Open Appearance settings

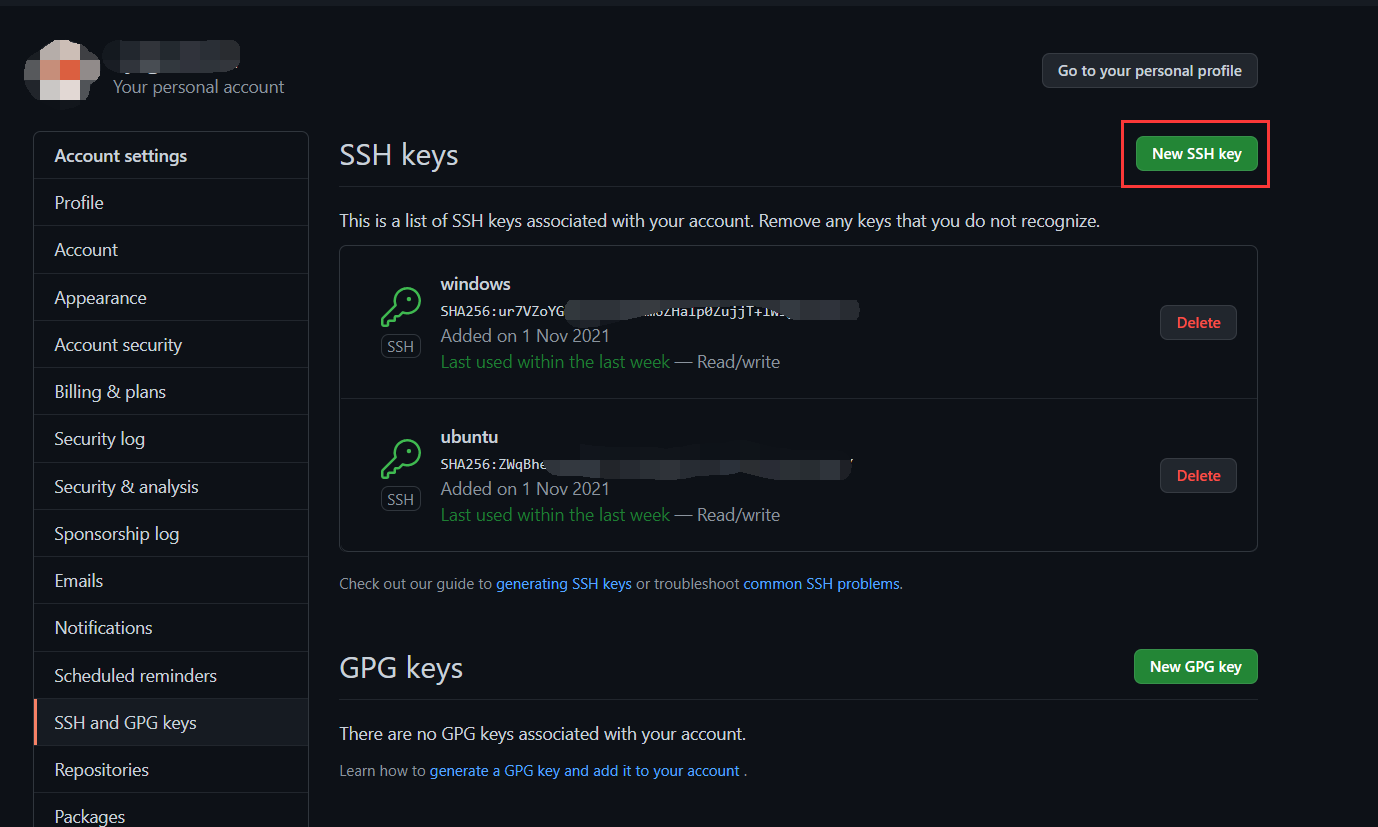click(100, 297)
